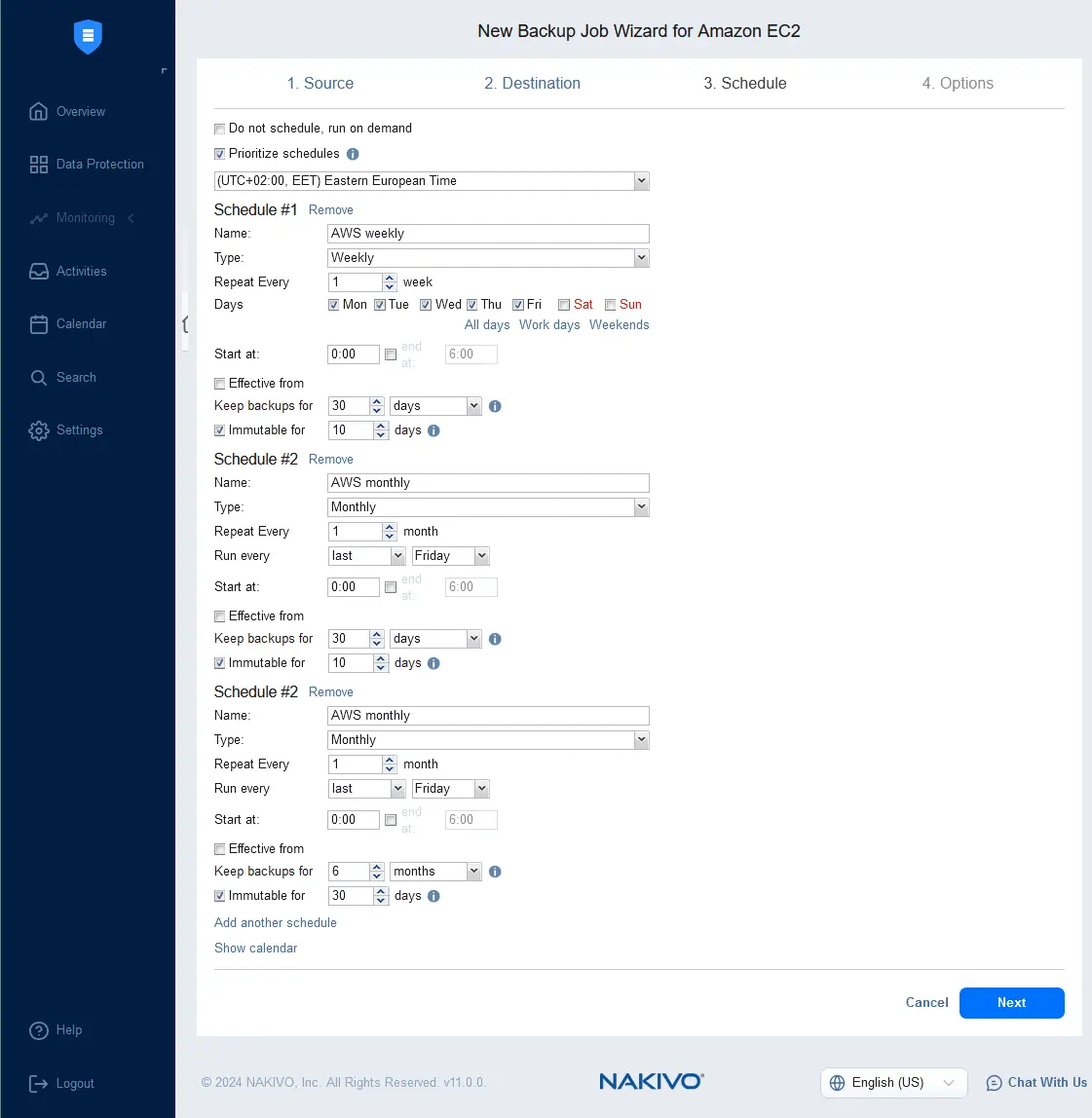Open first Monthly type dropdown
This screenshot has width=1092, height=1118.
click(x=488, y=507)
